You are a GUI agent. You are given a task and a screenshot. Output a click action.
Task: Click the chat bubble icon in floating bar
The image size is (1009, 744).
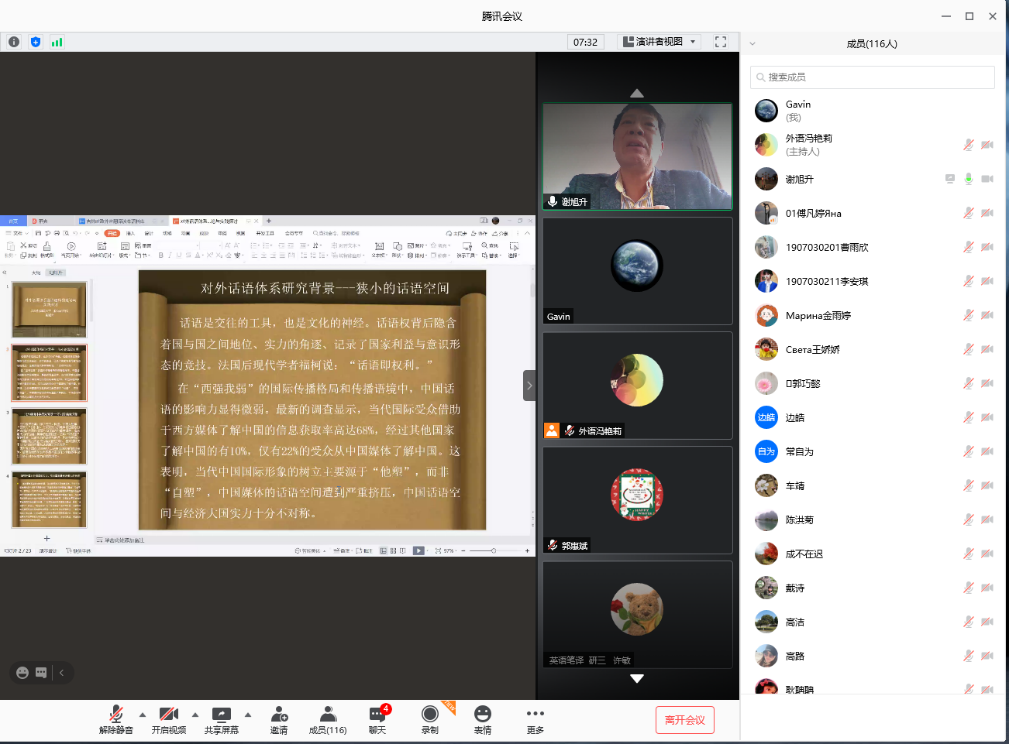pyautogui.click(x=41, y=673)
